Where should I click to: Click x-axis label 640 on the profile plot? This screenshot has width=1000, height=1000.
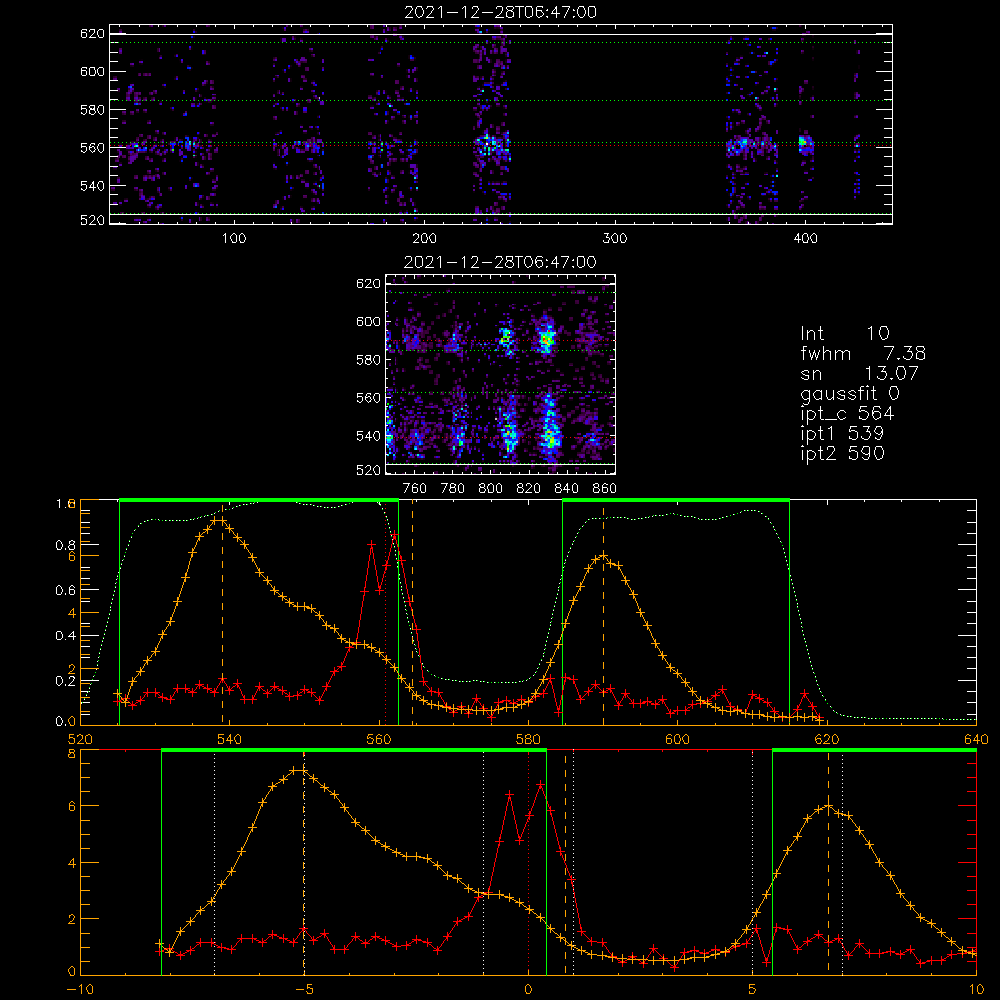pos(976,740)
